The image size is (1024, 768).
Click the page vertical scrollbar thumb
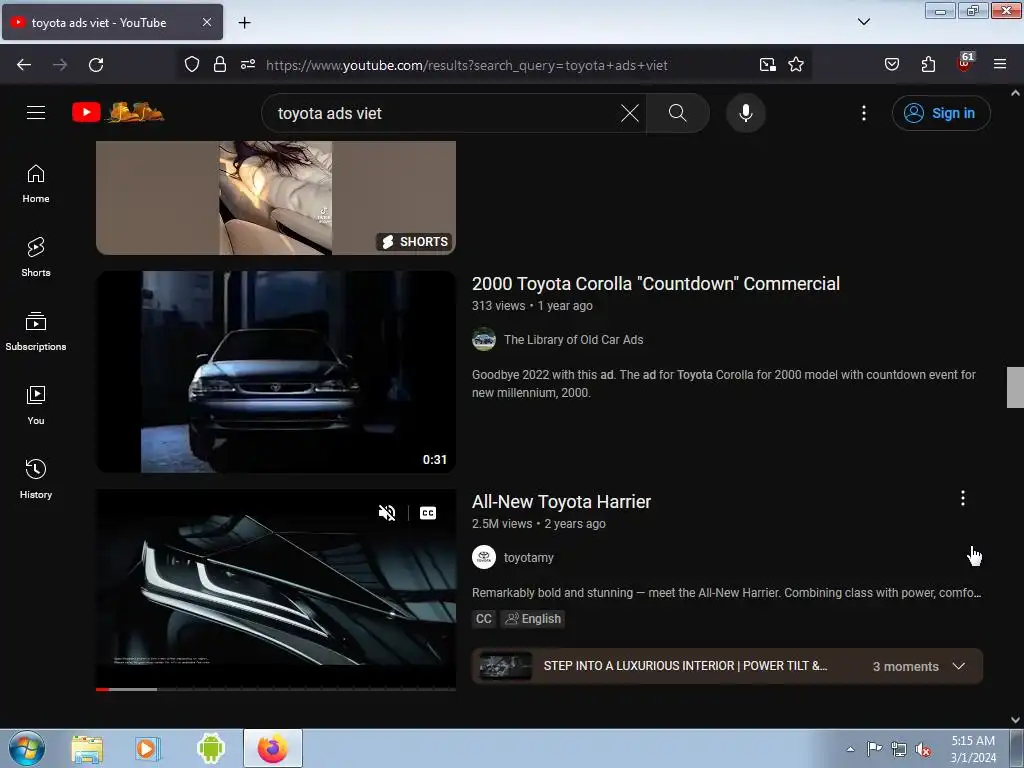[x=1015, y=387]
